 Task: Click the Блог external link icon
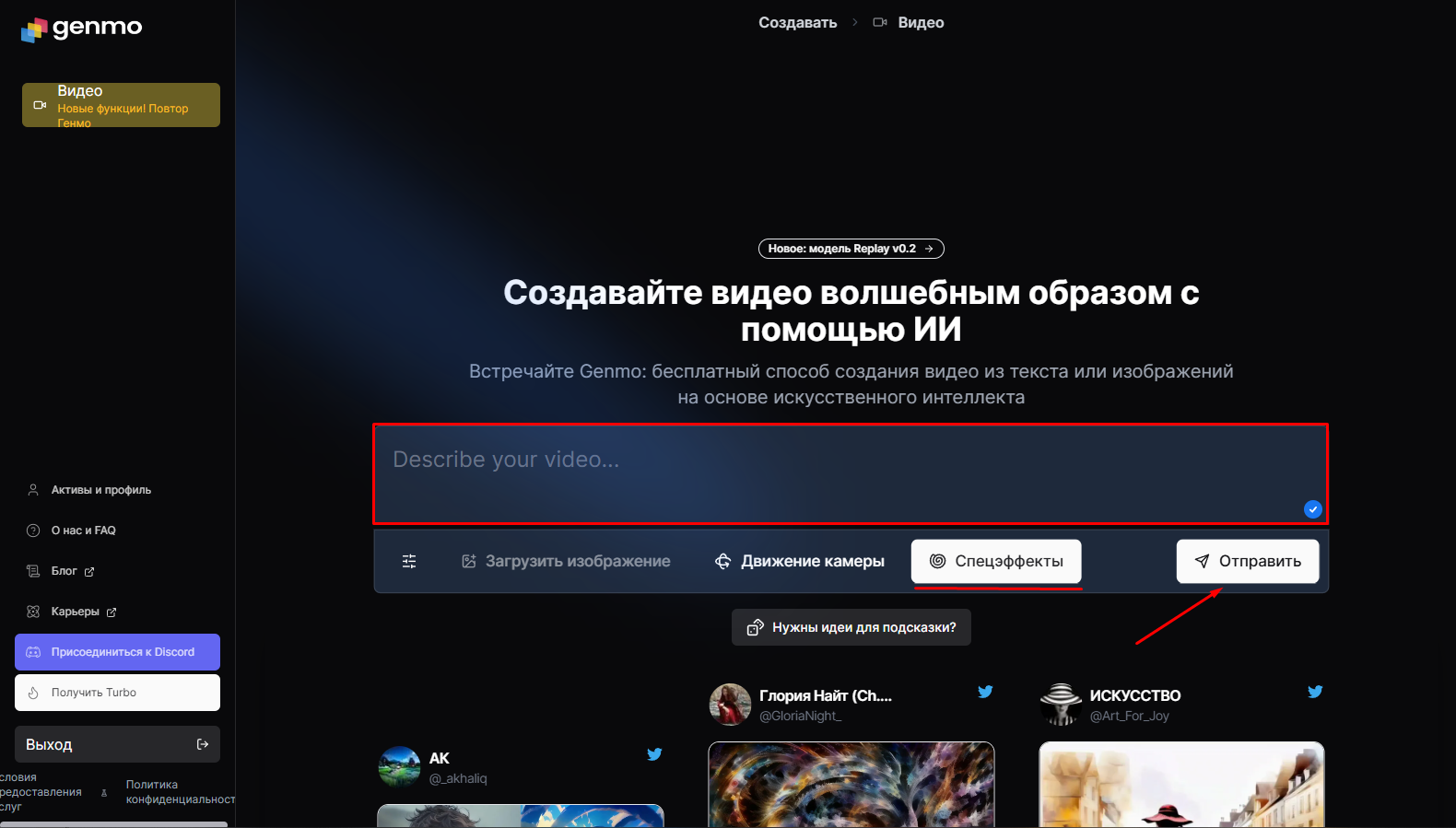tap(89, 572)
